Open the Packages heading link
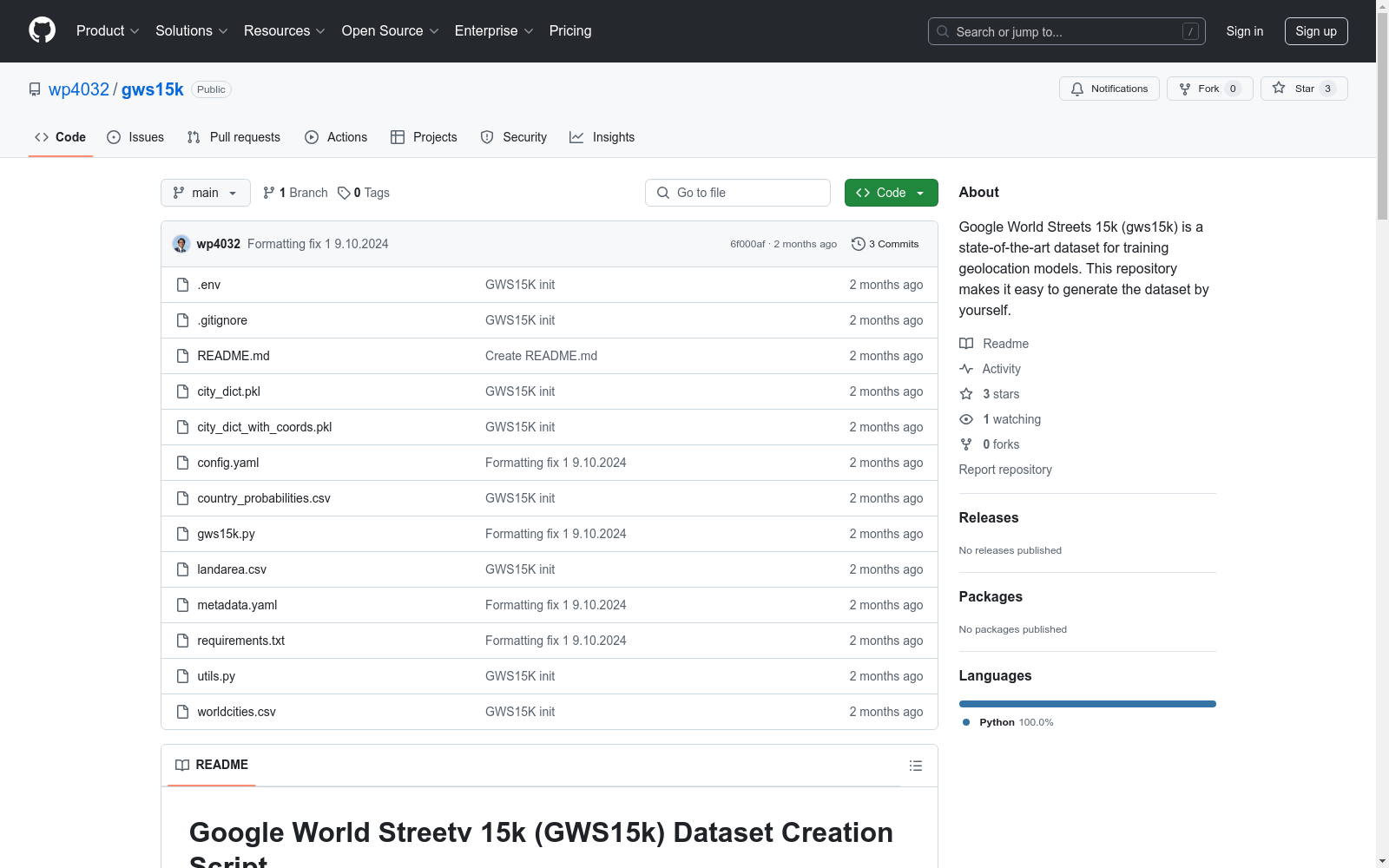 coord(991,596)
